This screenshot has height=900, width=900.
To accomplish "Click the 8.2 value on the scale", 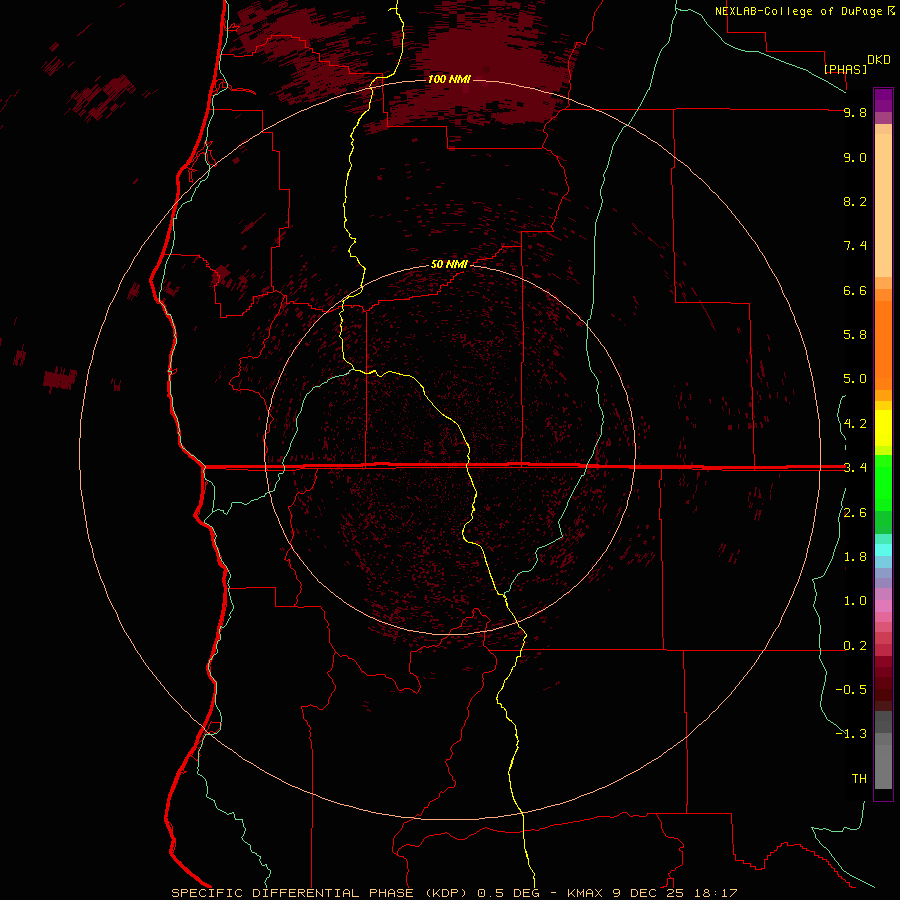I will [x=855, y=201].
